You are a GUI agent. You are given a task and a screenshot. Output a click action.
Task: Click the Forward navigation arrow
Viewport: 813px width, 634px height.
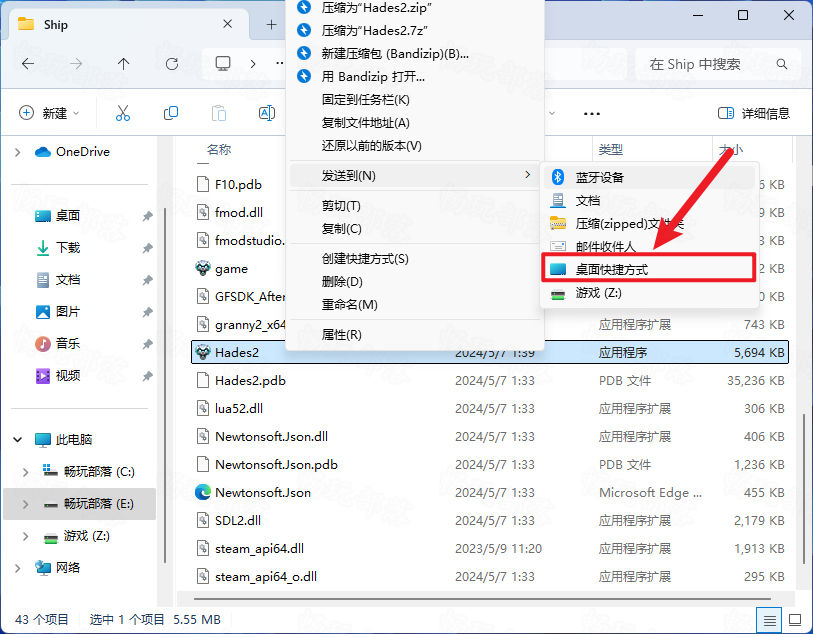tap(76, 64)
